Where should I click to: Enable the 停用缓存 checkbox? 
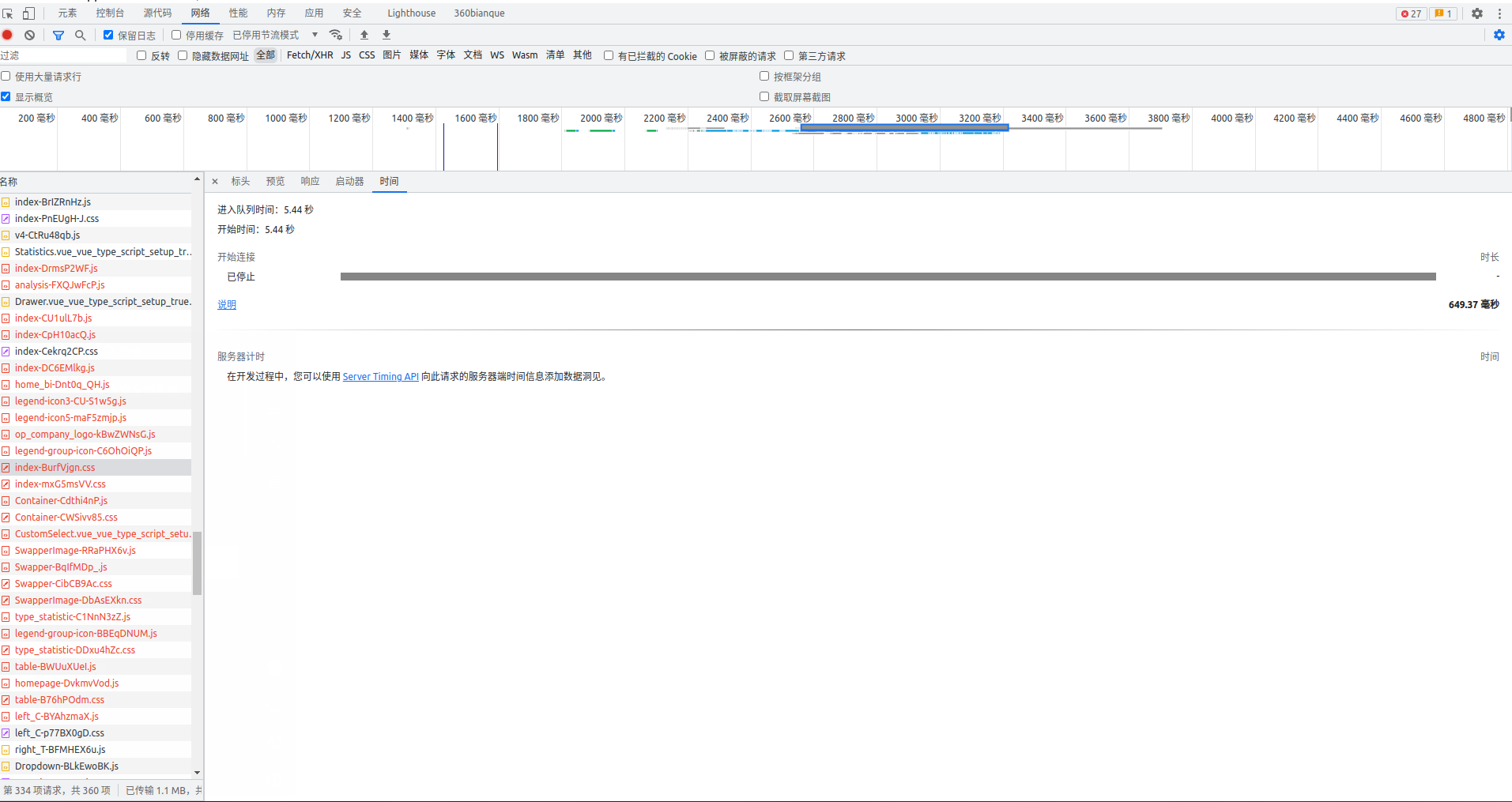coord(176,35)
